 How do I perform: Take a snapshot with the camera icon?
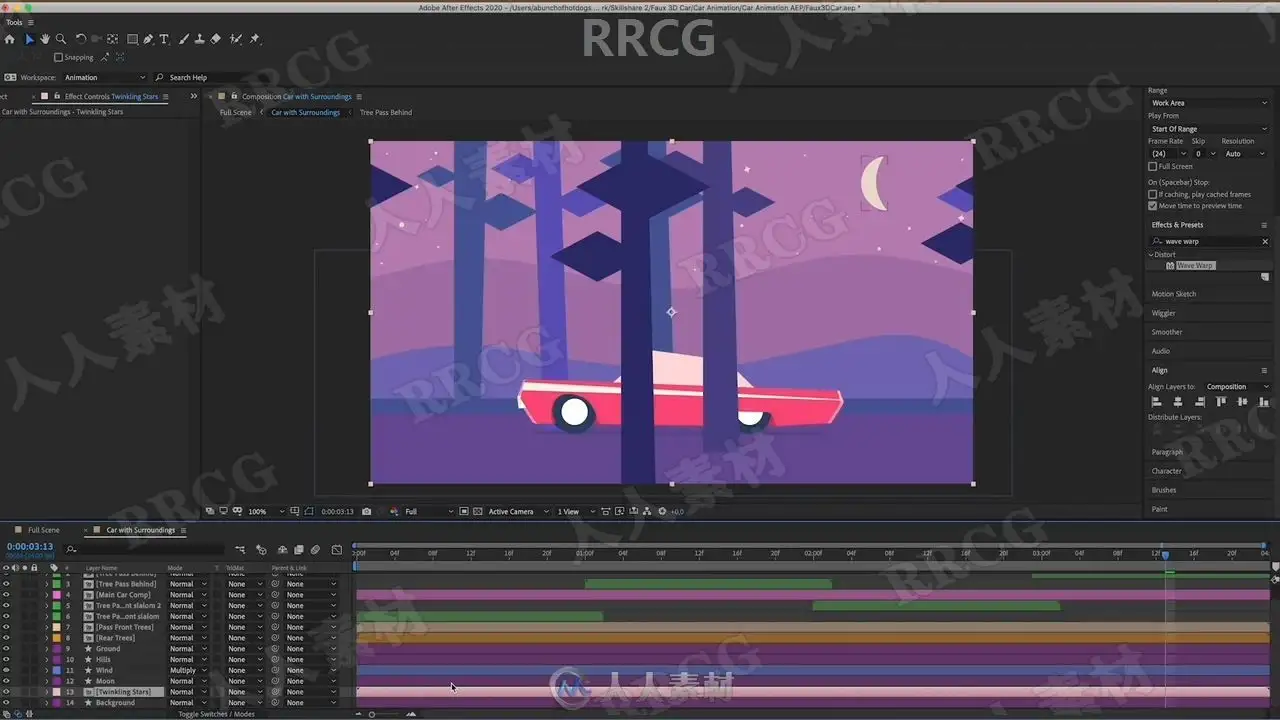point(367,511)
